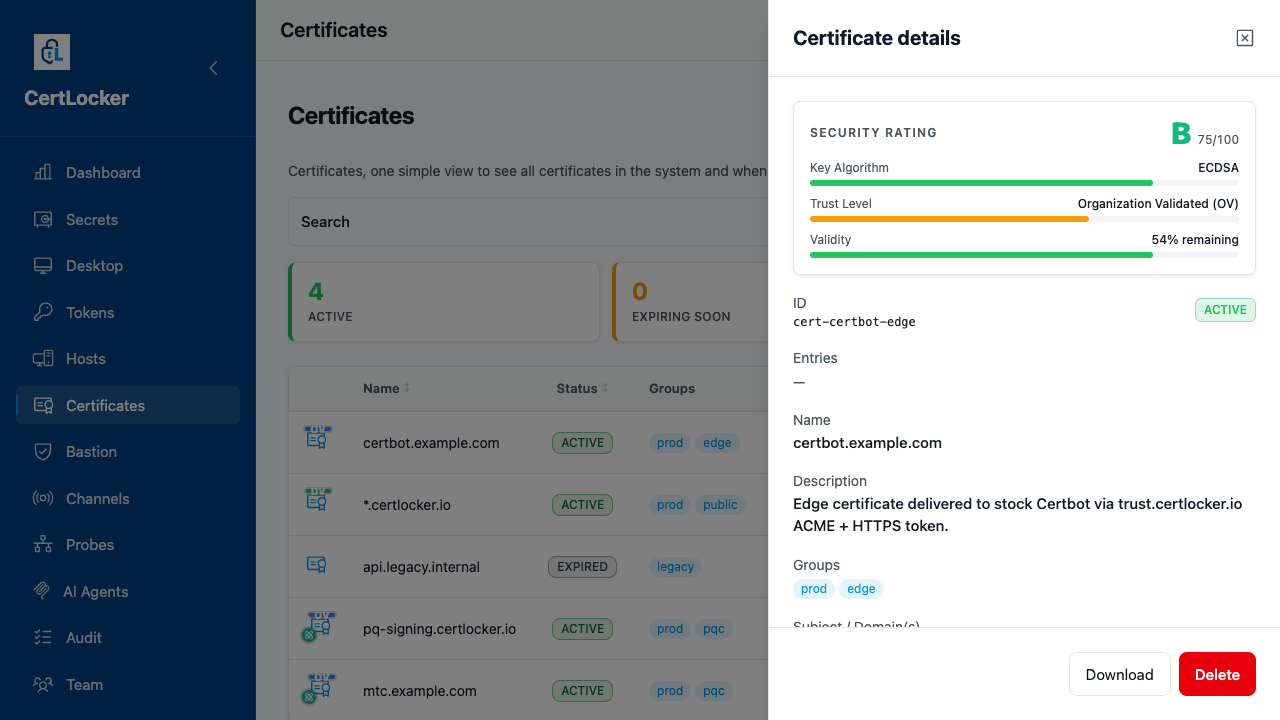1280x720 pixels.
Task: Click the prod tag in details Groups
Action: [814, 589]
